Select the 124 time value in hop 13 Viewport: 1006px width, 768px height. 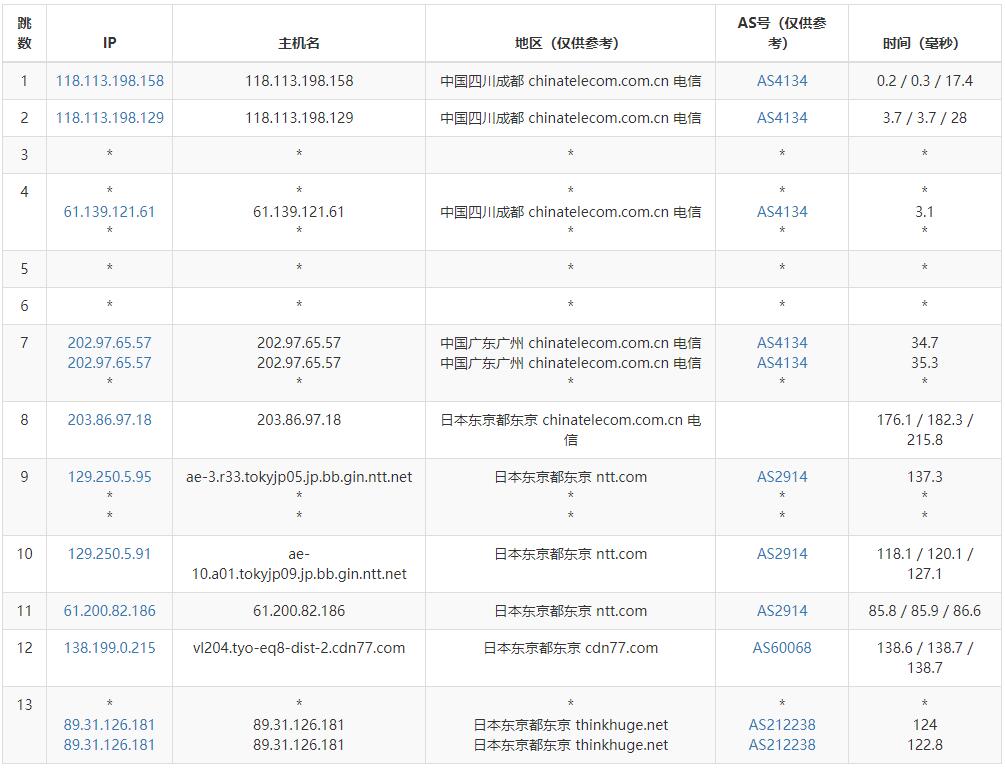(925, 725)
